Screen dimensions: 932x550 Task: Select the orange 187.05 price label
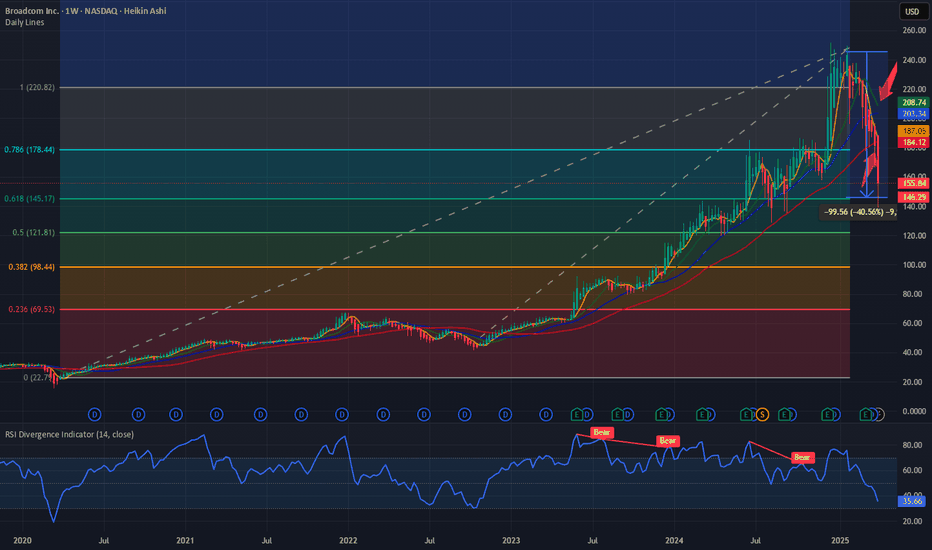coord(914,130)
